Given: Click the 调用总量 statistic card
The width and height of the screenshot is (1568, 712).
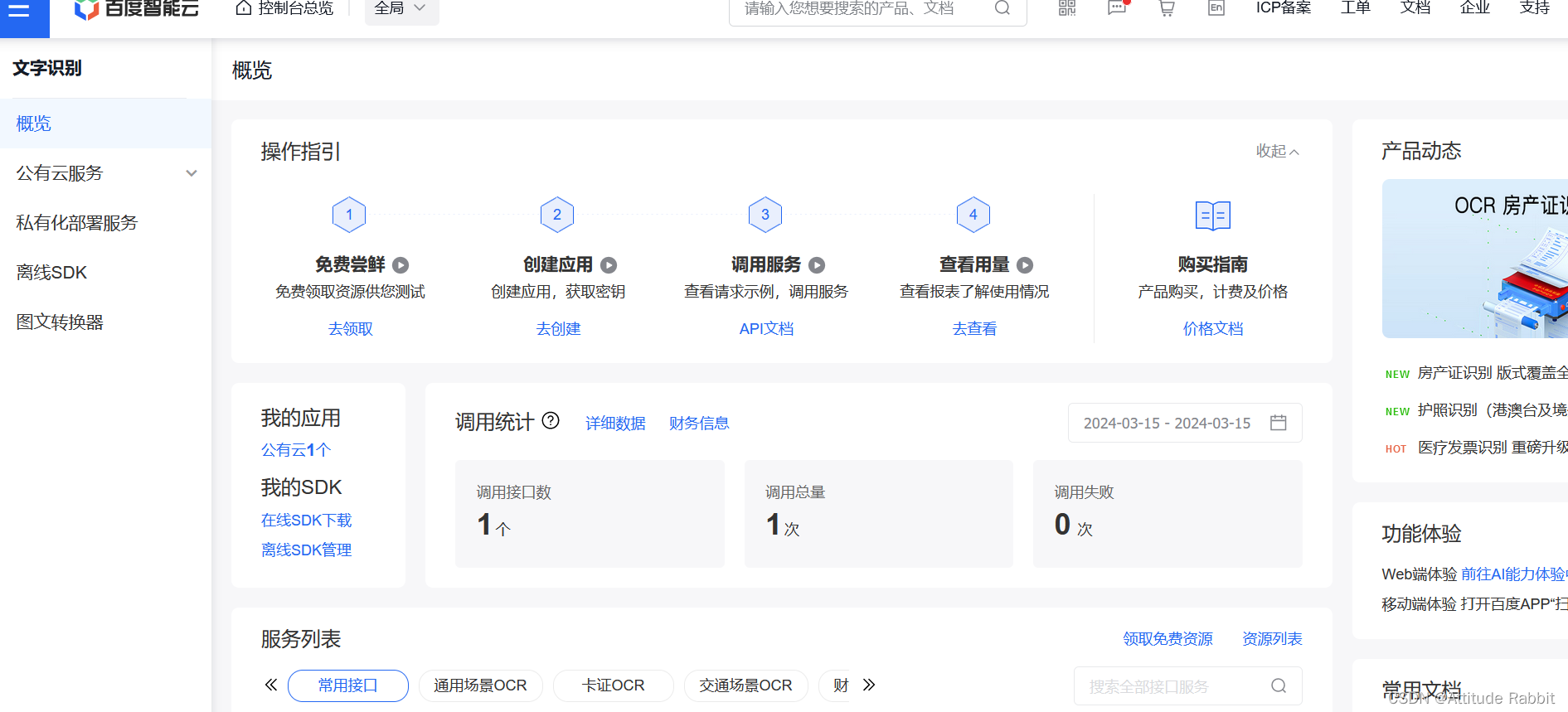Looking at the screenshot, I should click(x=879, y=514).
